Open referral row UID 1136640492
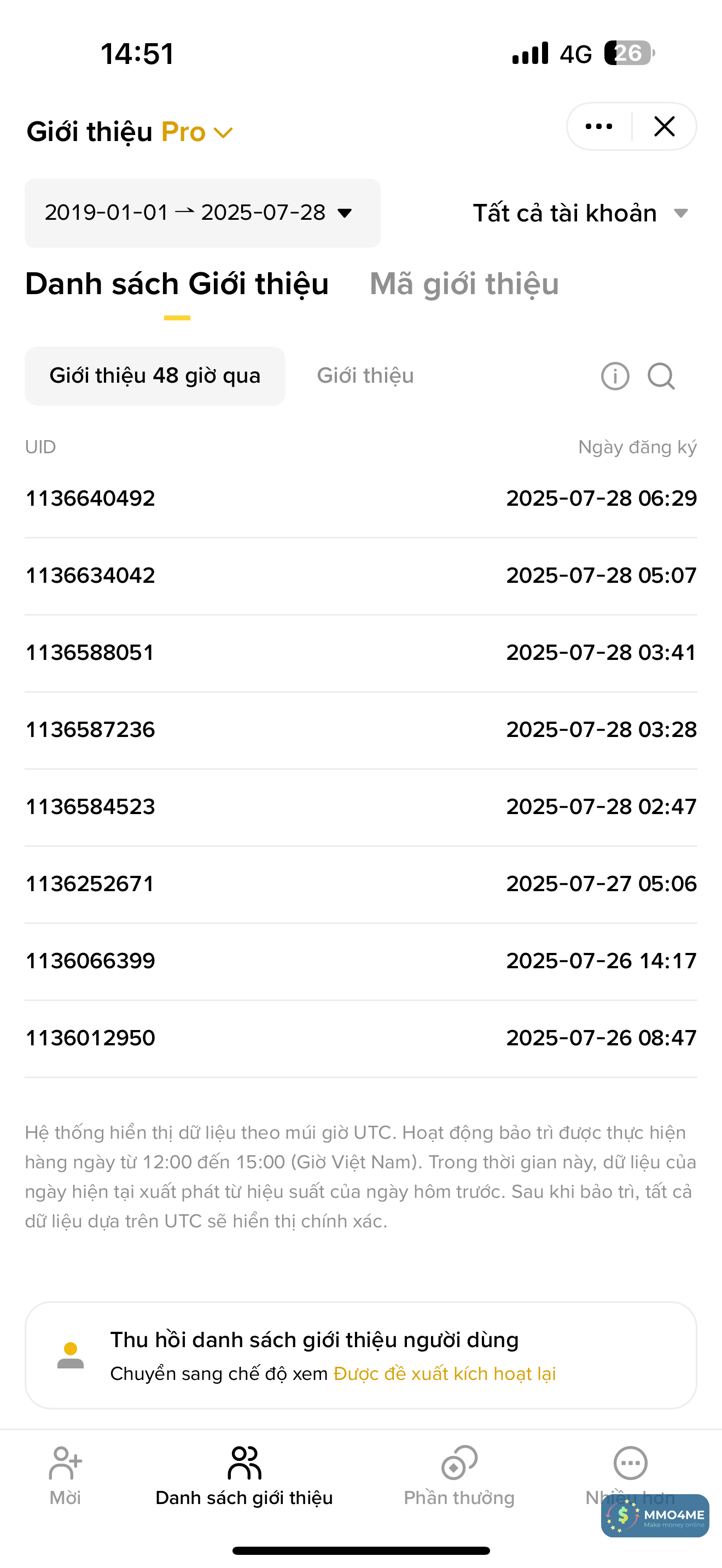The height and width of the screenshot is (1568, 722). click(x=90, y=499)
